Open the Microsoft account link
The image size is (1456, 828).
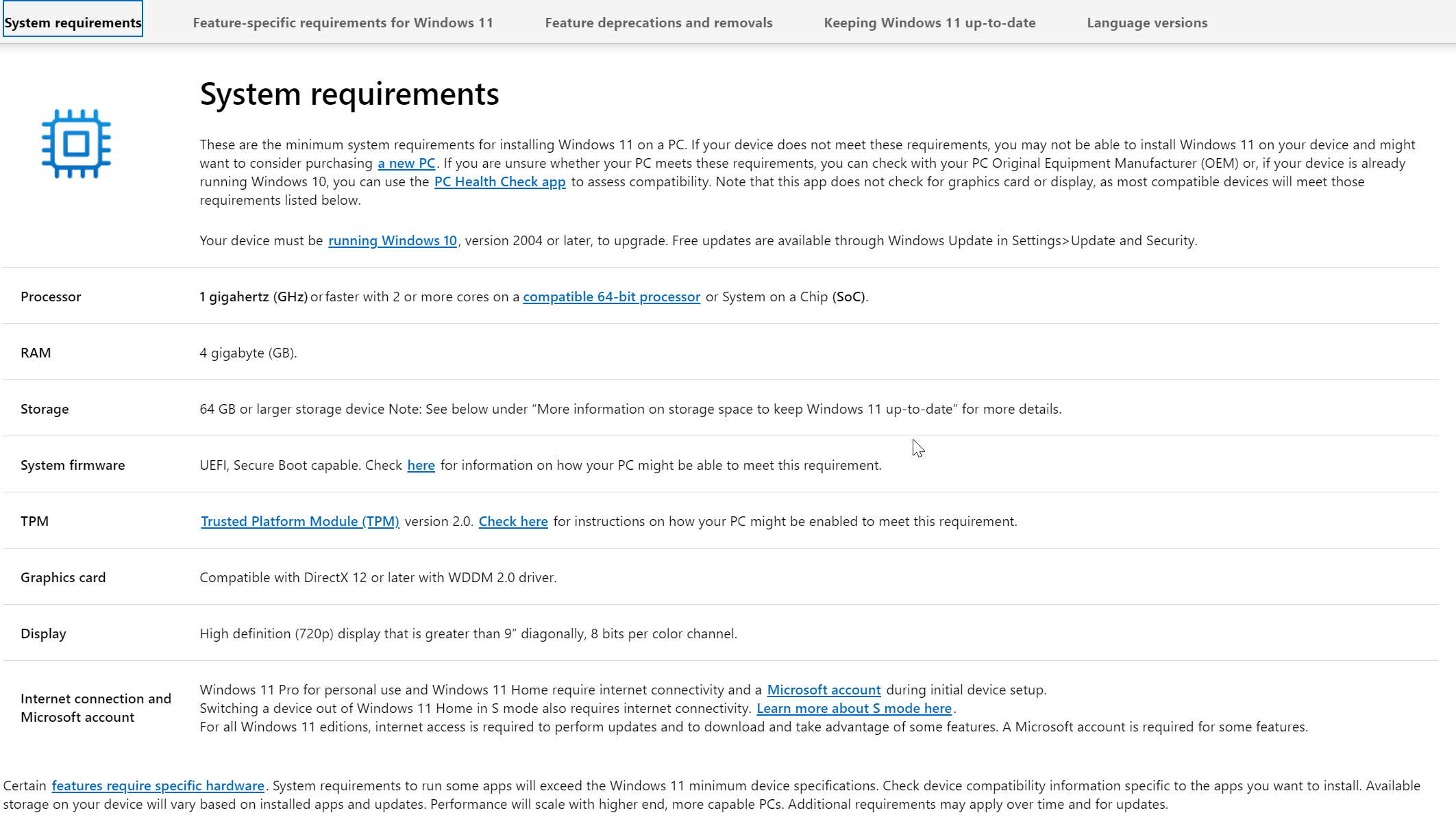pyautogui.click(x=823, y=690)
